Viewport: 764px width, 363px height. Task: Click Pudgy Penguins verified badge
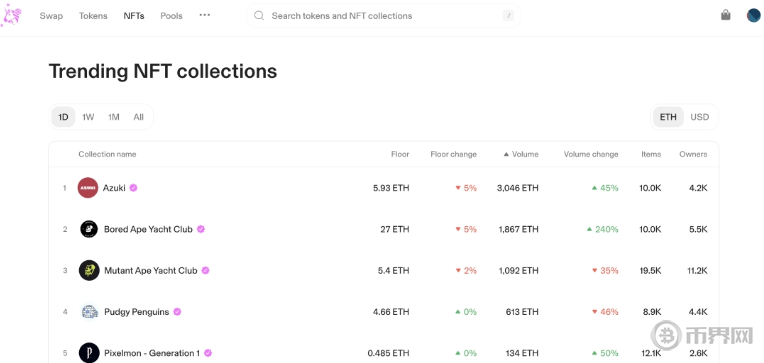(x=177, y=312)
